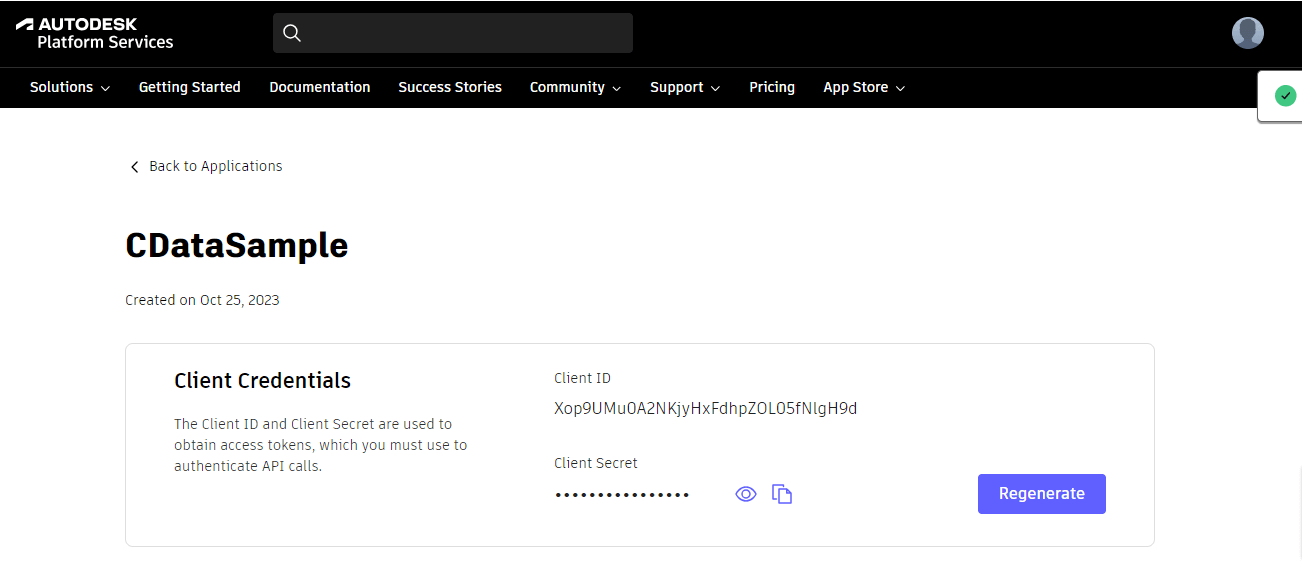Open the user profile avatar
Image resolution: width=1302 pixels, height=582 pixels.
(1247, 33)
